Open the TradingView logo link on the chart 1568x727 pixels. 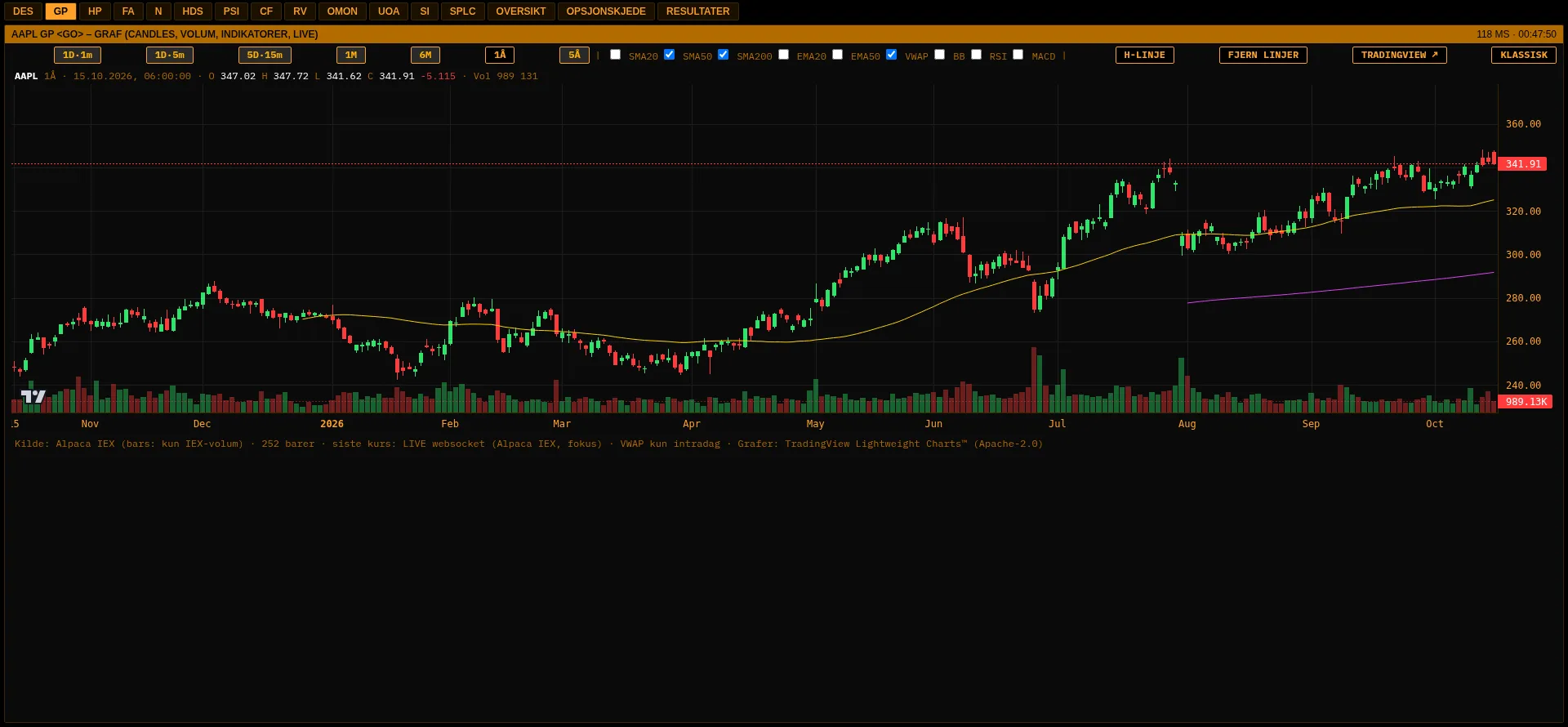coord(33,397)
